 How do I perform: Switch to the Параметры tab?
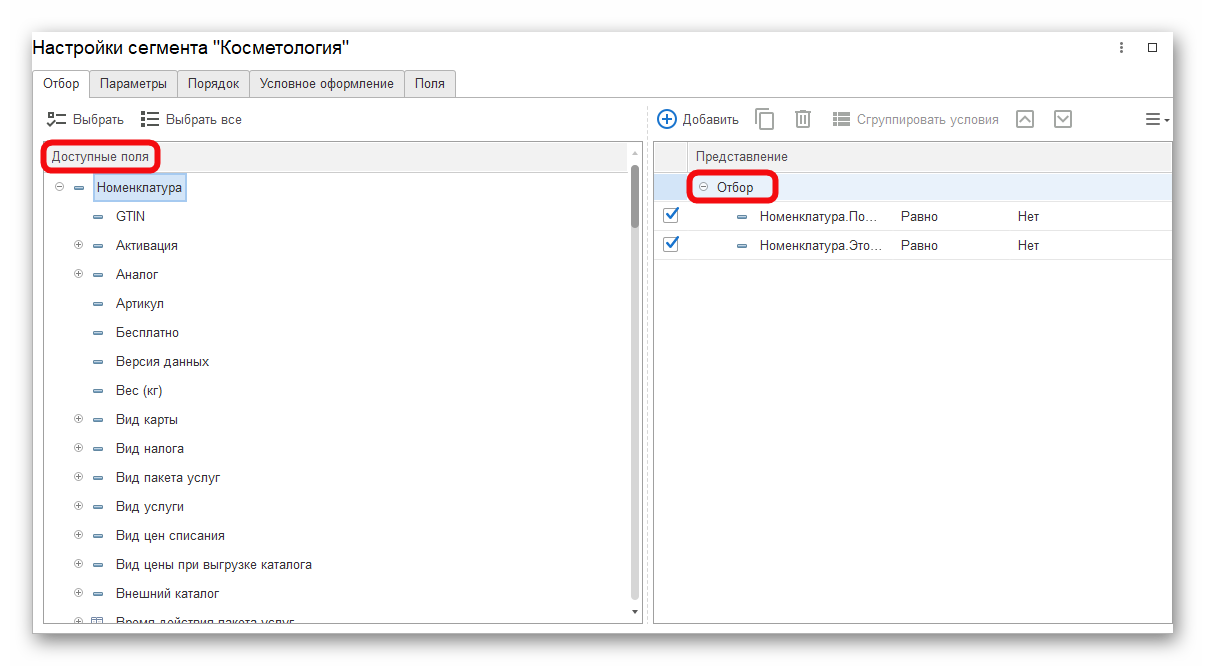tap(134, 84)
